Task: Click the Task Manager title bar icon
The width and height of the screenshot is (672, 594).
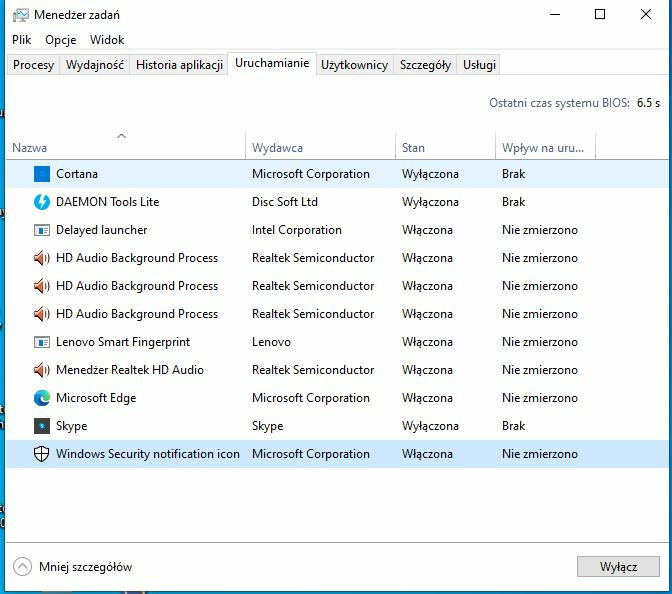Action: pyautogui.click(x=21, y=15)
